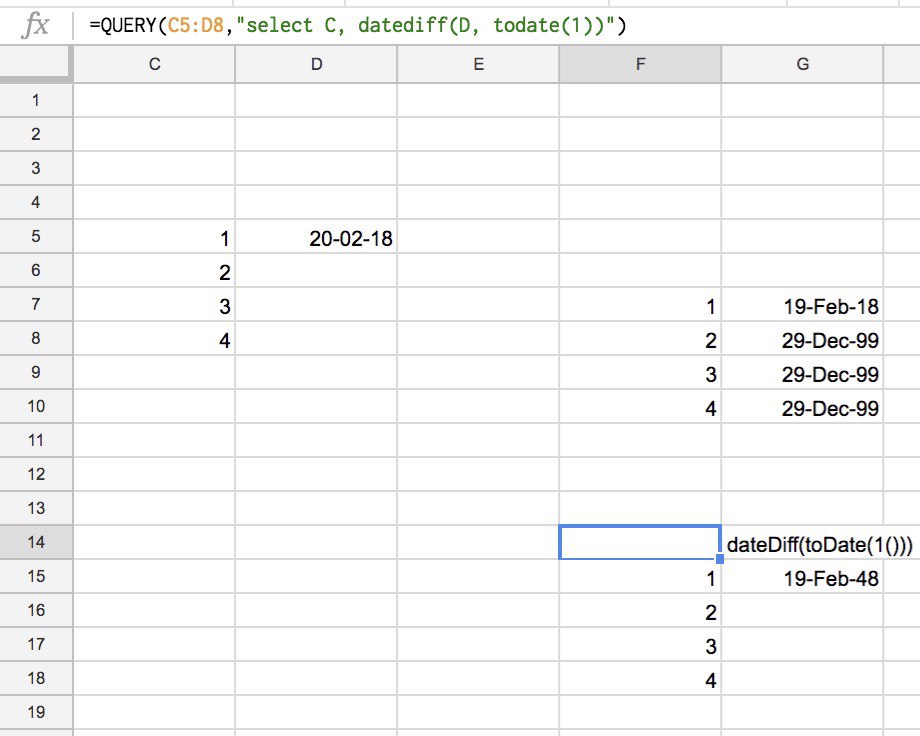
Task: Select row 15 header
Action: (36, 576)
